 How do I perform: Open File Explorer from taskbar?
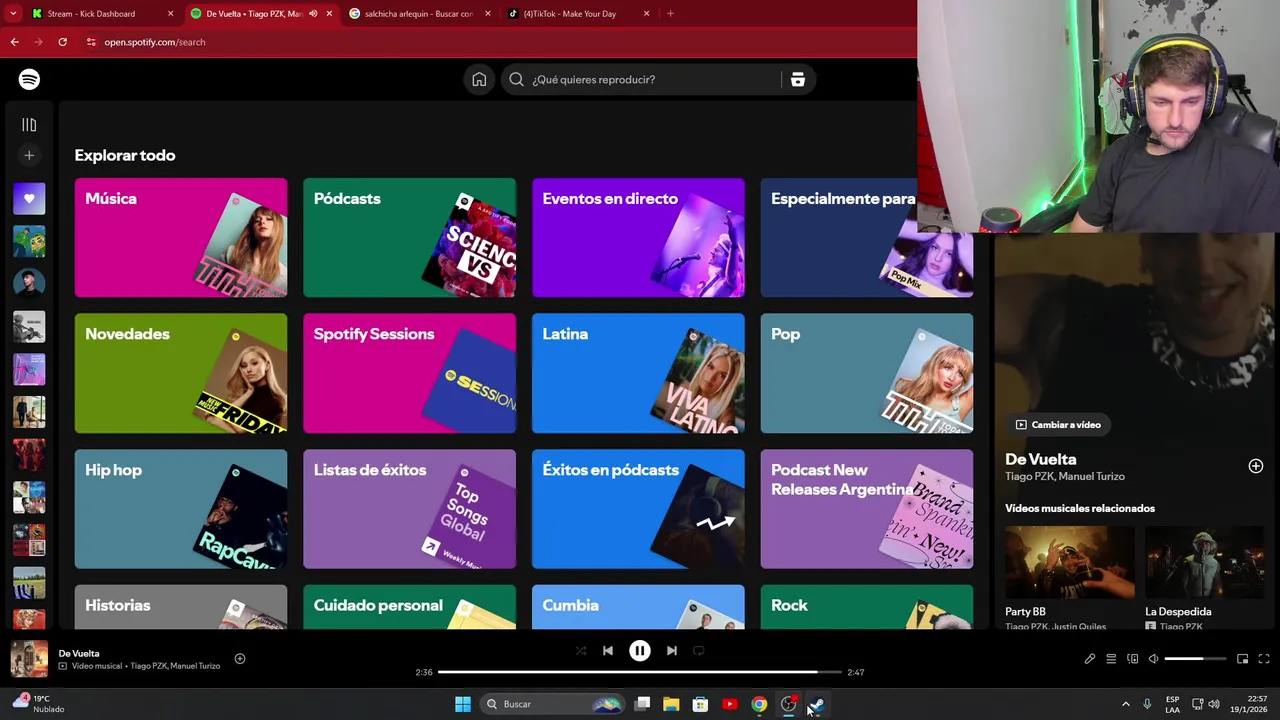pos(671,704)
